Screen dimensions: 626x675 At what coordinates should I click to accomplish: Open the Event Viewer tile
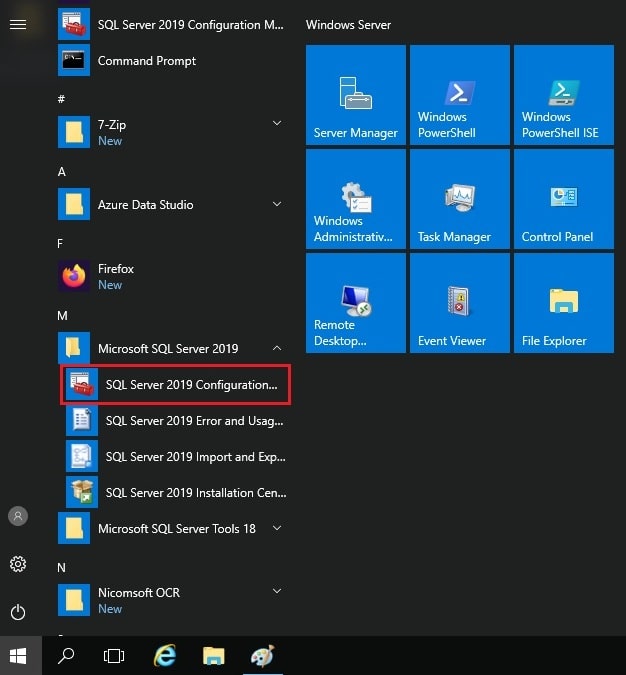click(460, 303)
